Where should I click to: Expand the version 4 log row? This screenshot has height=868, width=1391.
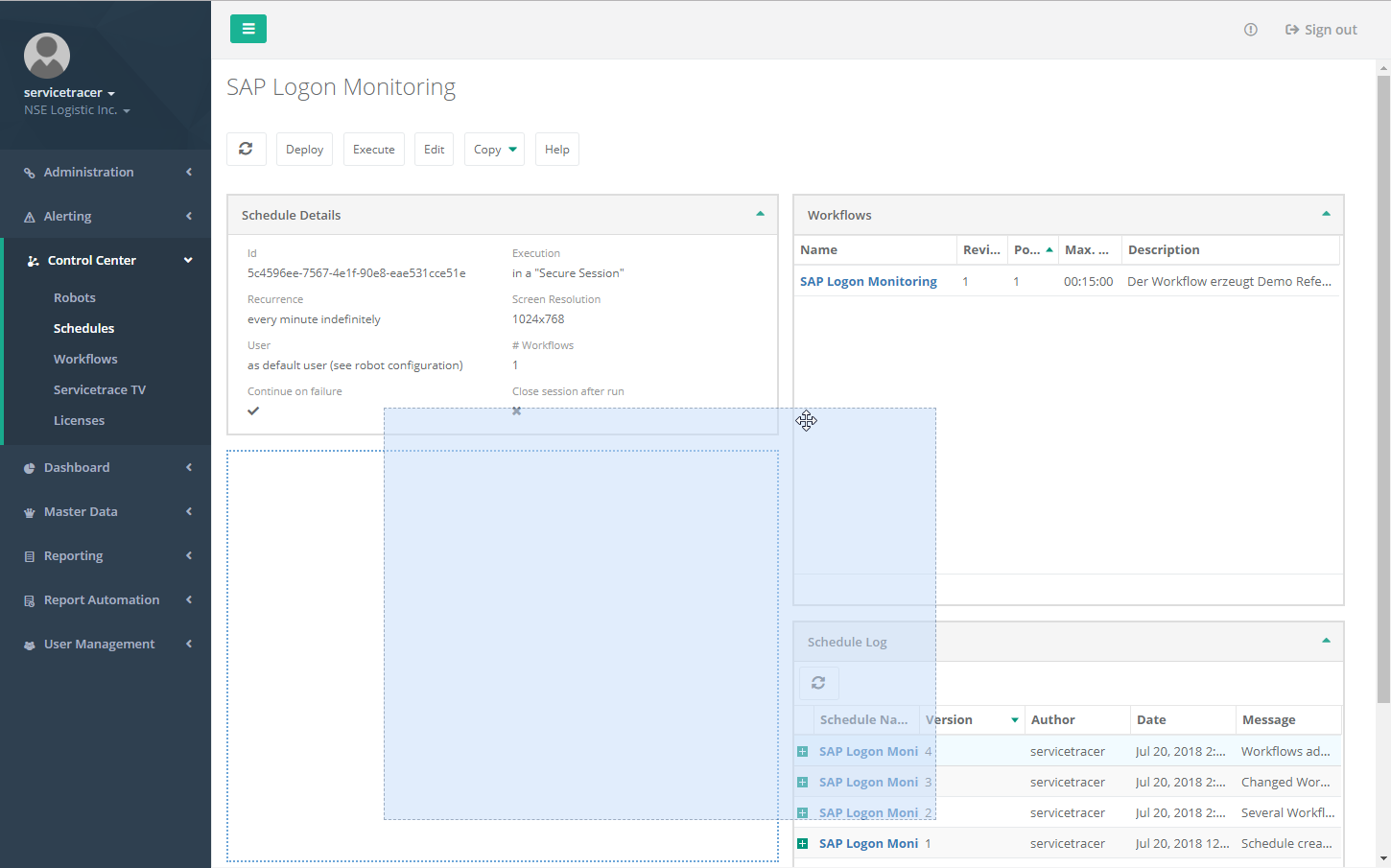[x=802, y=752]
